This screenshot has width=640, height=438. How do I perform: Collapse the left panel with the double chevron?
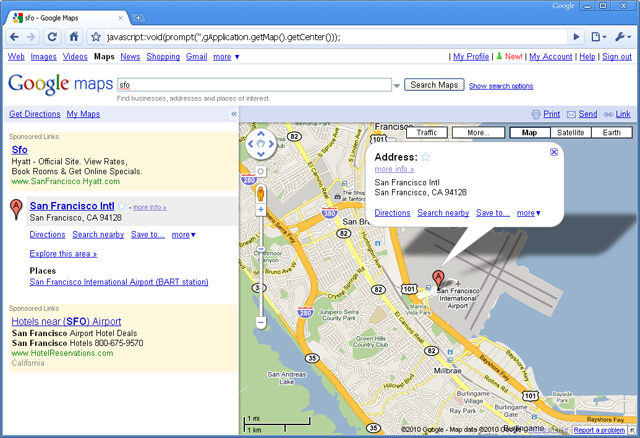tap(234, 114)
